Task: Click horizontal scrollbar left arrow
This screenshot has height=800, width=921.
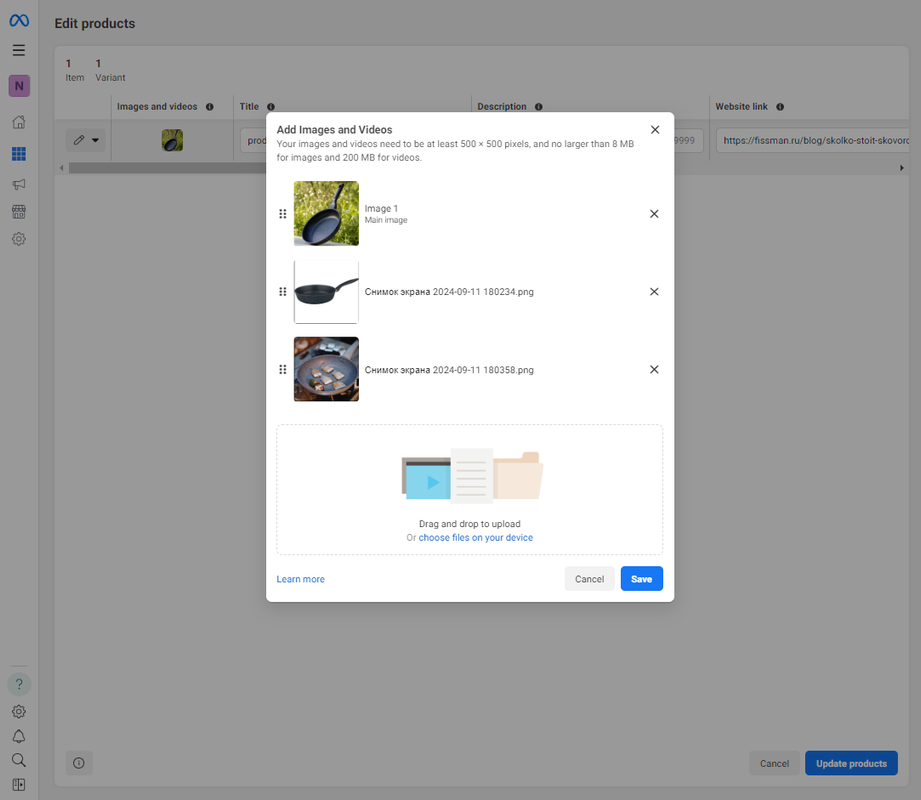Action: click(62, 168)
